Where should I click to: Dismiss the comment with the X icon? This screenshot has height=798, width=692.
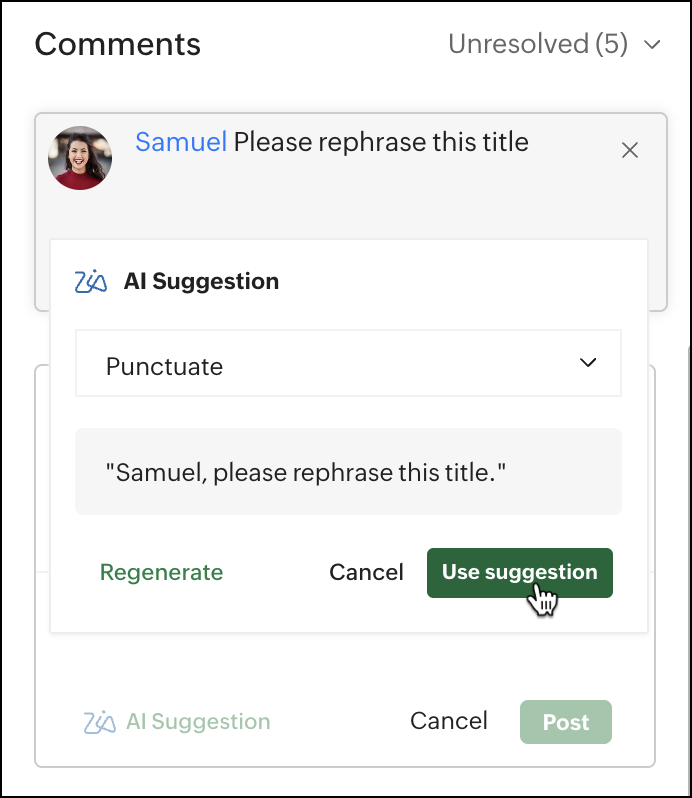coord(630,150)
